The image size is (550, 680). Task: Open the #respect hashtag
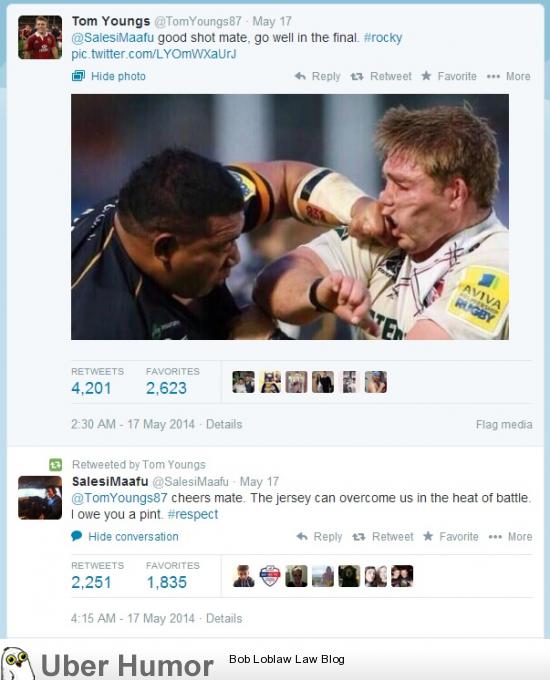[193, 514]
